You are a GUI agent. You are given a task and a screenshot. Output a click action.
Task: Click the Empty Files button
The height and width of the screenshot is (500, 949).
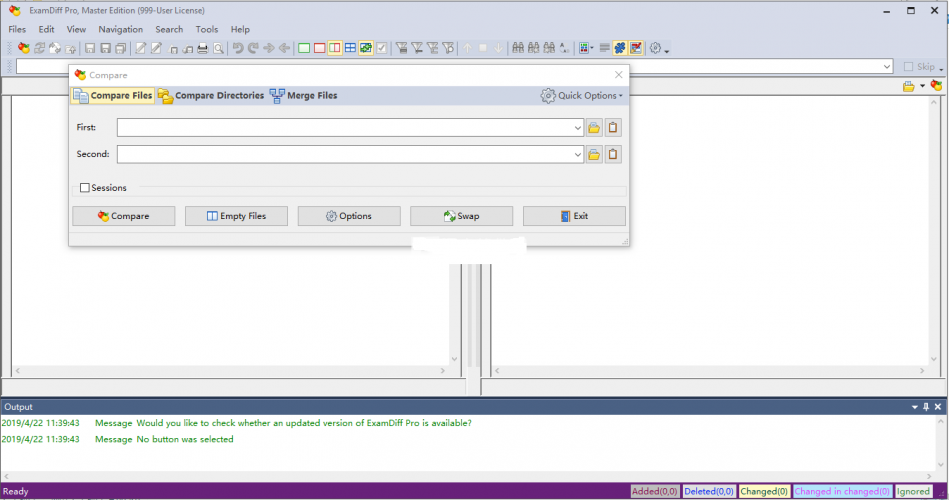[x=236, y=216]
